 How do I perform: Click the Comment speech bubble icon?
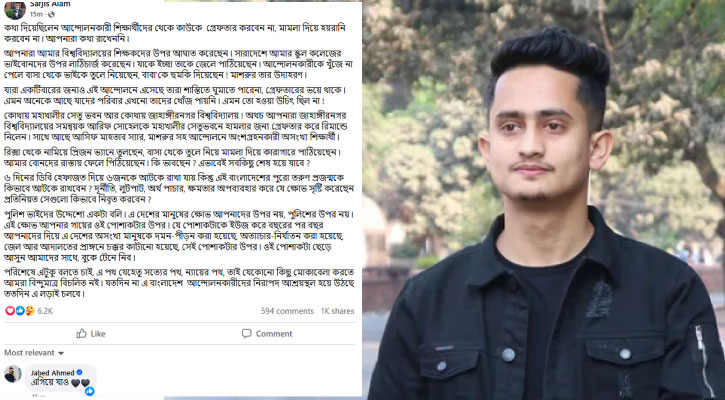246,333
